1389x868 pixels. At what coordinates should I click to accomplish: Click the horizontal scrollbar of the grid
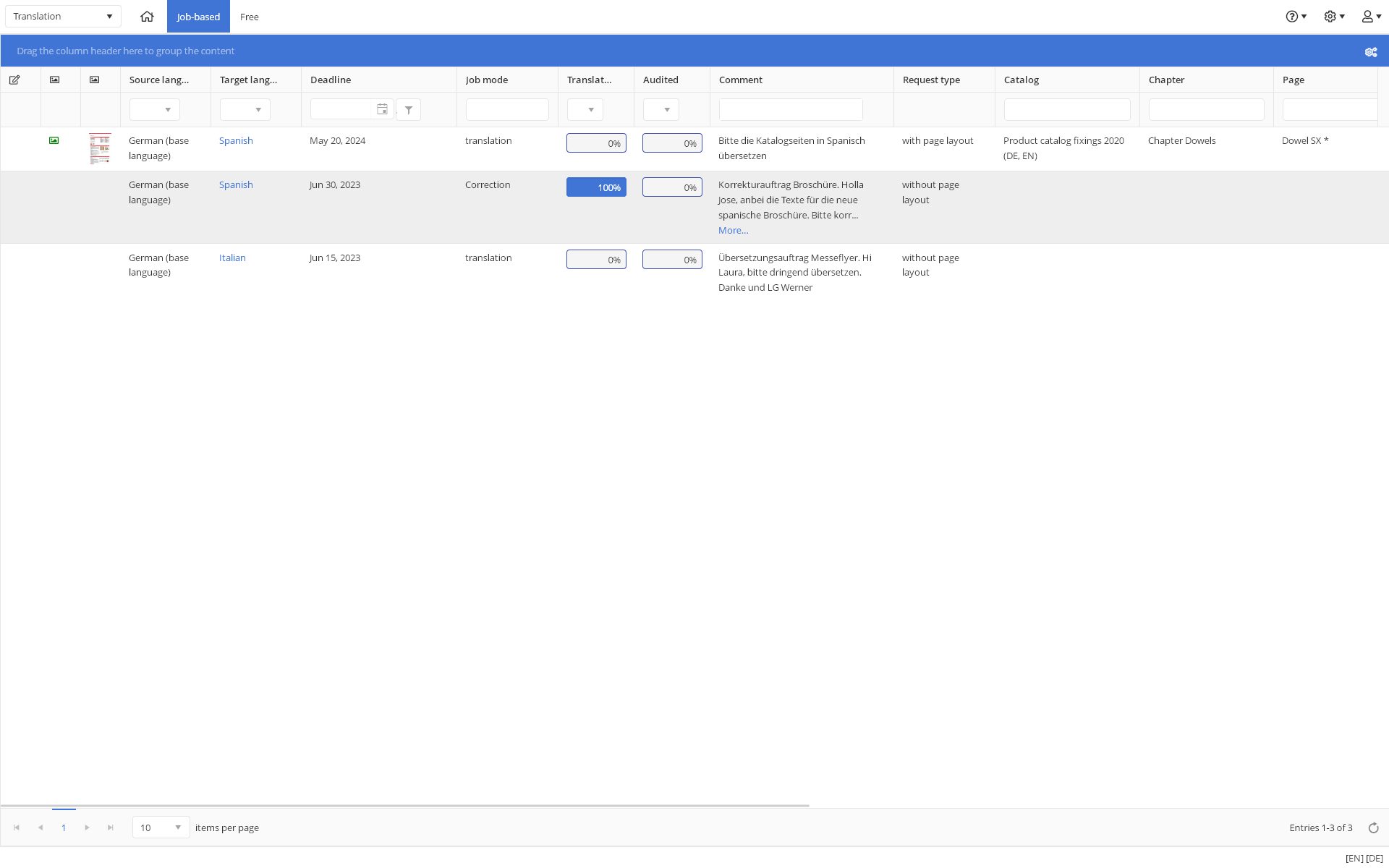click(405, 805)
